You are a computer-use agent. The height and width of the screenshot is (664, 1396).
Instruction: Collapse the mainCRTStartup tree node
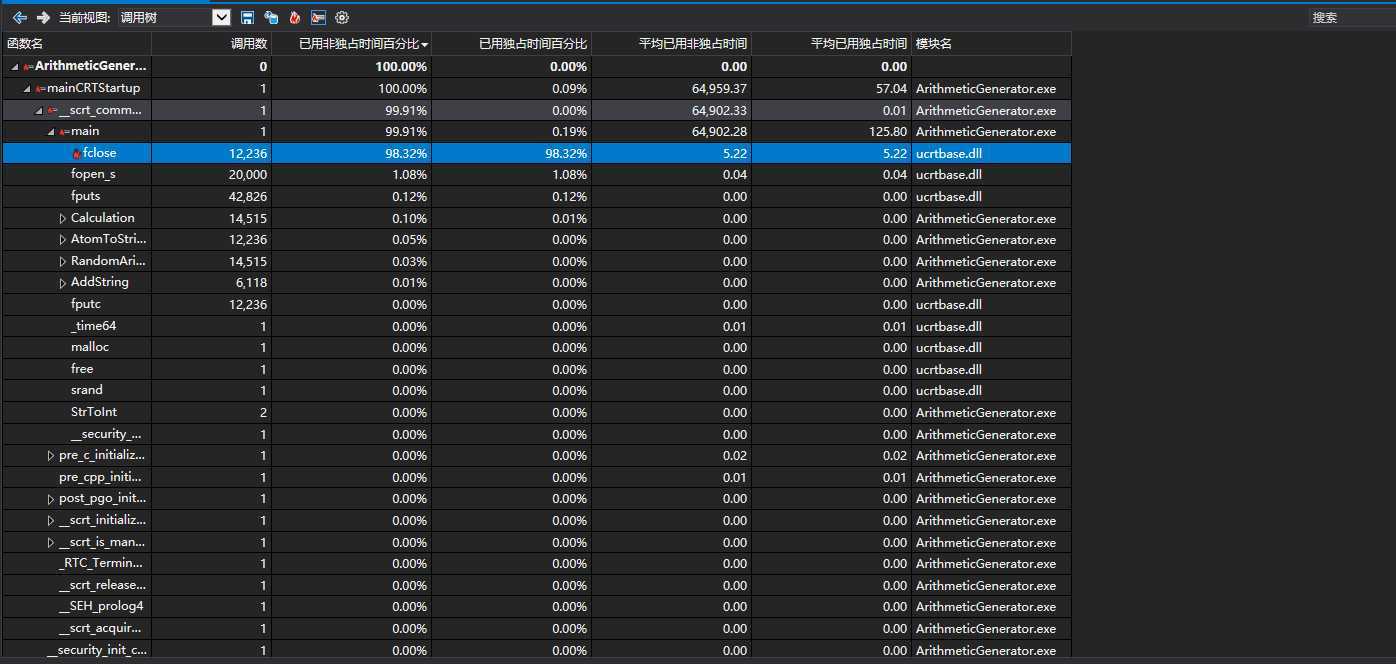tap(27, 88)
